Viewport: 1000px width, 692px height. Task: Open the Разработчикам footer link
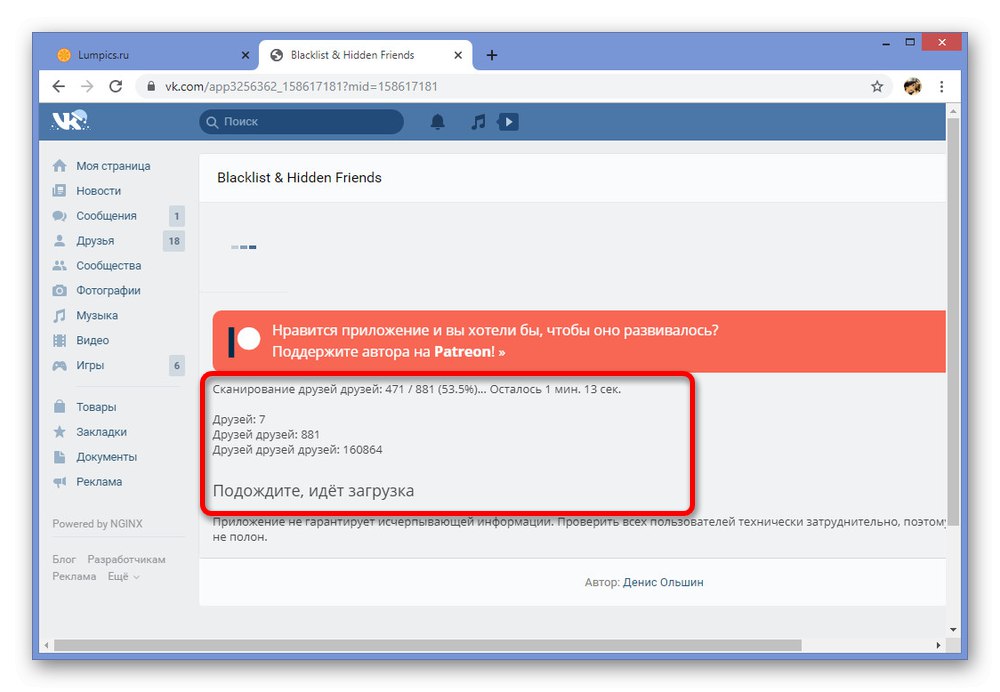click(126, 559)
